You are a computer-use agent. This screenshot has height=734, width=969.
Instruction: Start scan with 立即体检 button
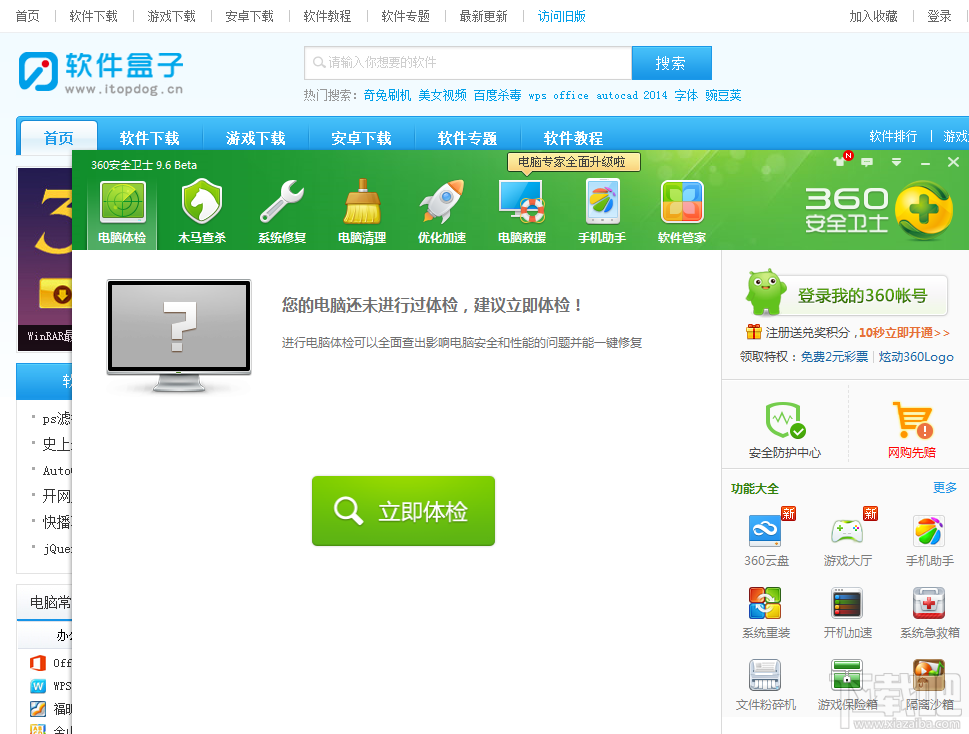[x=404, y=511]
